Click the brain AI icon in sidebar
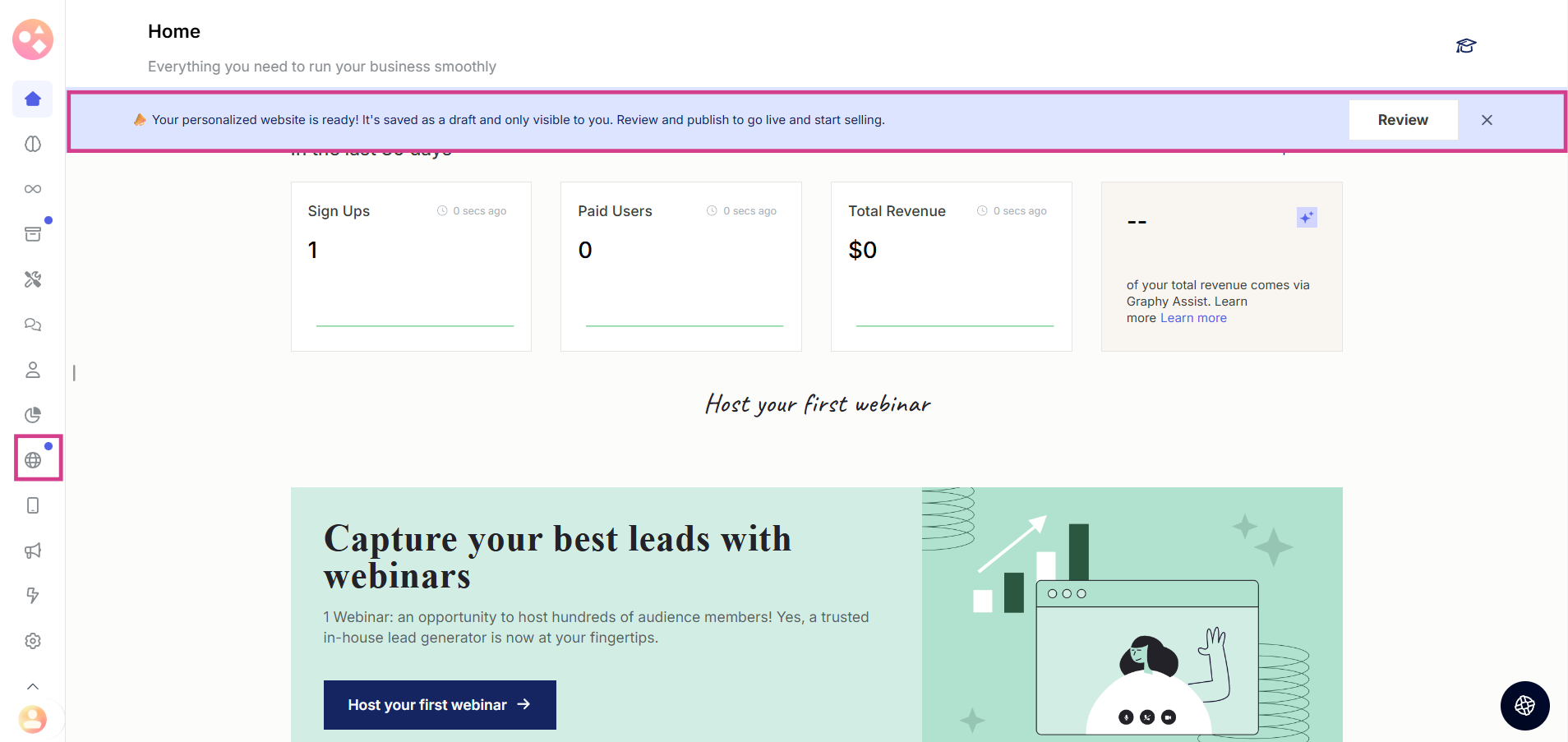The height and width of the screenshot is (742, 1568). click(x=33, y=145)
